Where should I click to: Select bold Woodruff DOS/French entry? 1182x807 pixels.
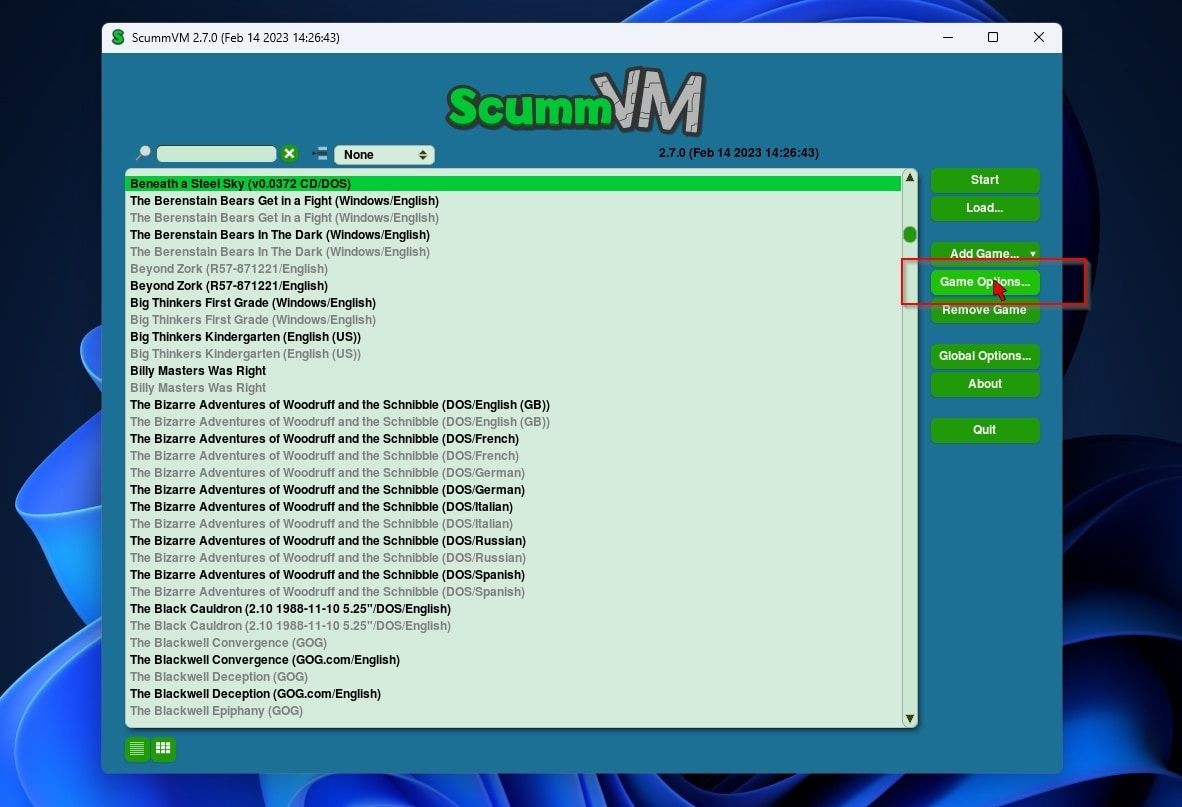point(513,439)
